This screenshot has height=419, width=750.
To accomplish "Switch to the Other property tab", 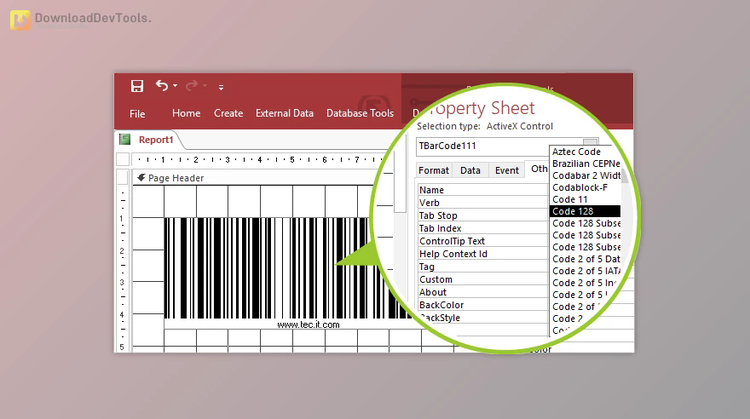I will pos(539,169).
